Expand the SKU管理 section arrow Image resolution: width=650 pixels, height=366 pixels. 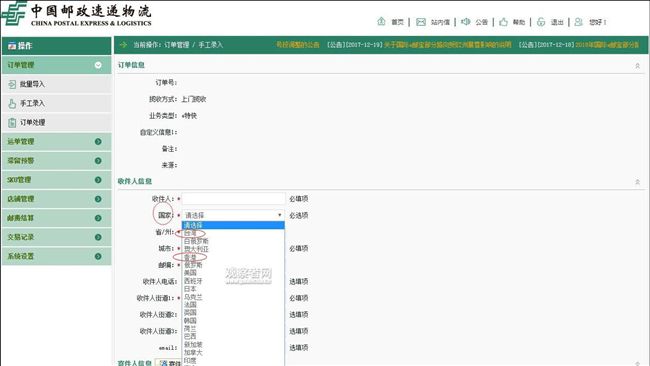[x=98, y=180]
